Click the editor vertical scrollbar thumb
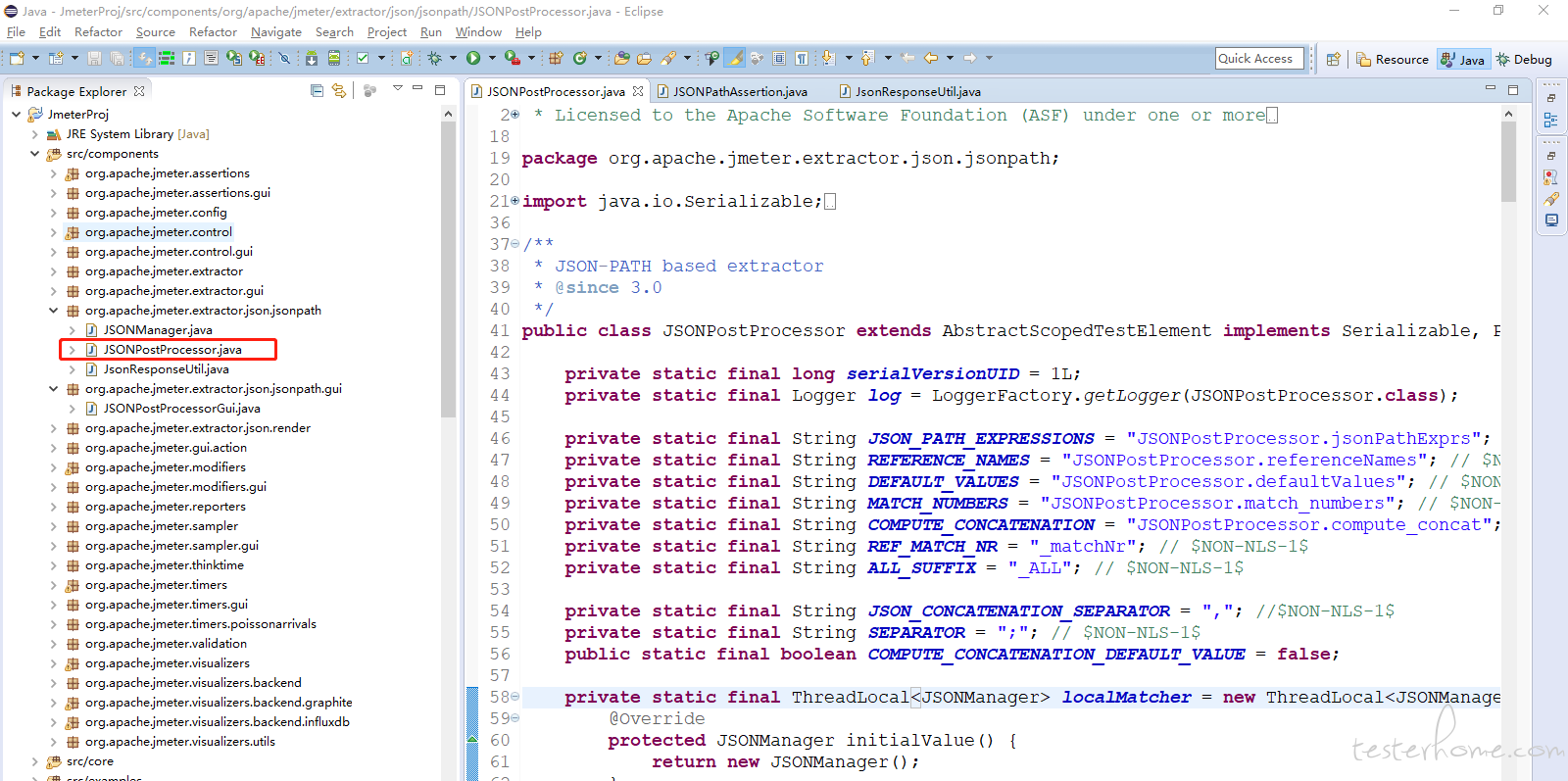Viewport: 1568px width, 781px height. tap(1507, 162)
